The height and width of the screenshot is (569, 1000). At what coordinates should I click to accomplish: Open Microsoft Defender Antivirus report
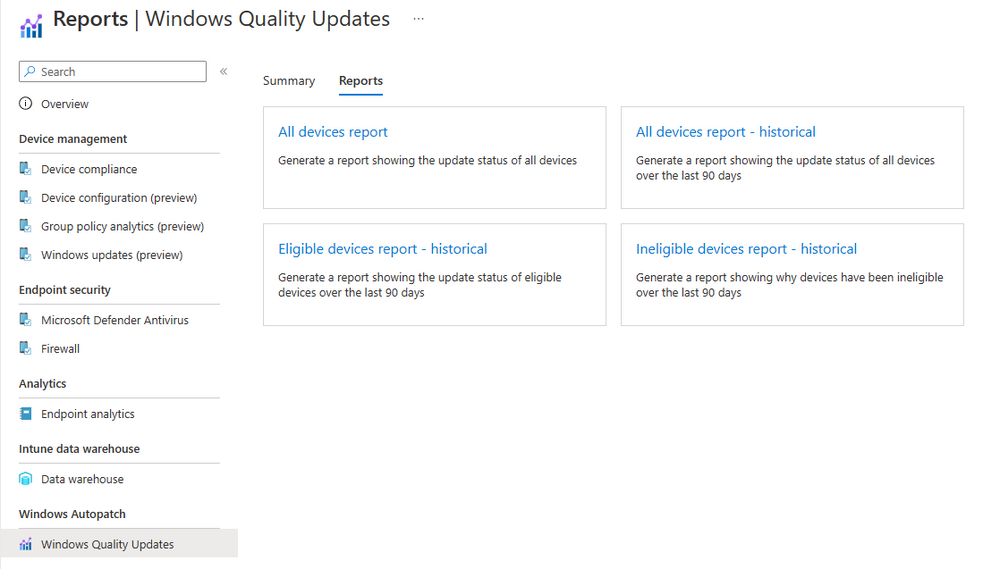[x=115, y=320]
